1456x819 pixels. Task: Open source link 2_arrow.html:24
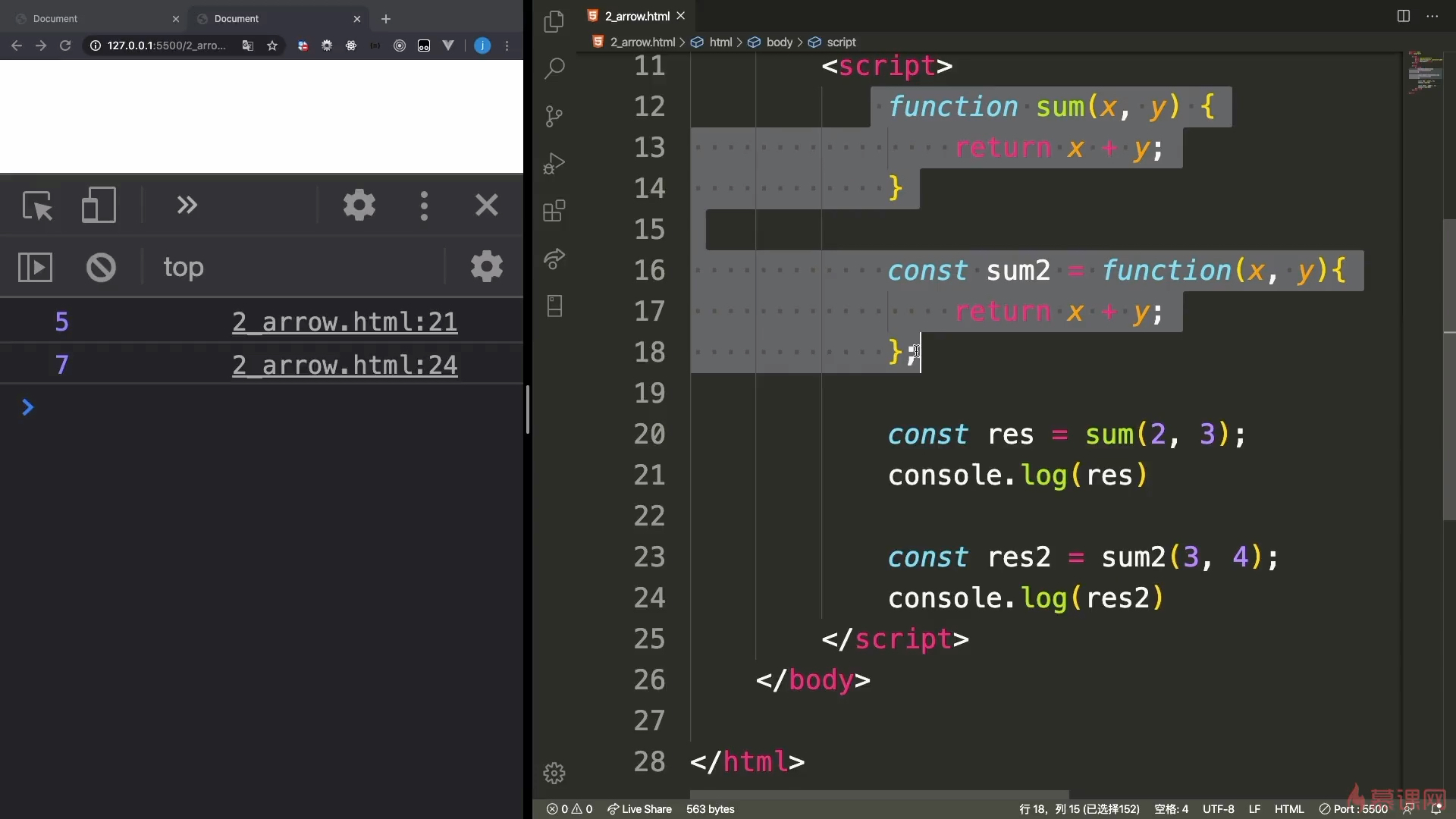click(x=344, y=365)
